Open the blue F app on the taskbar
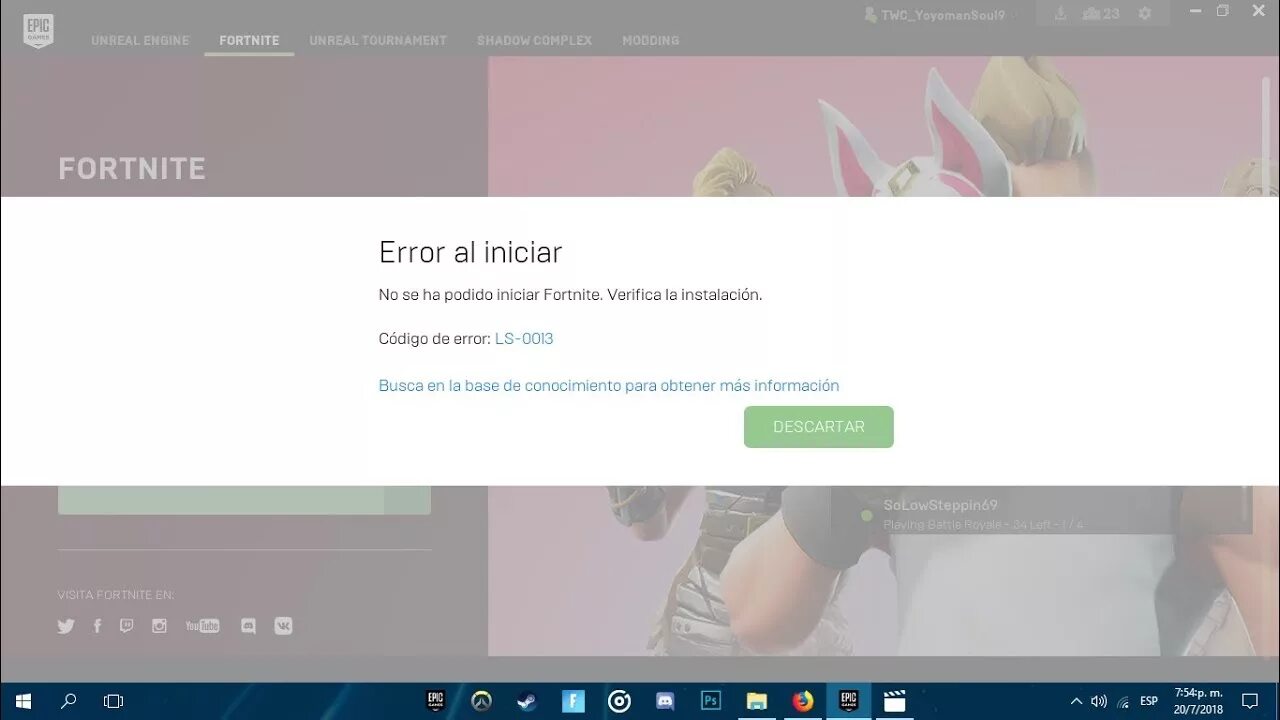The width and height of the screenshot is (1280, 720). (x=573, y=701)
